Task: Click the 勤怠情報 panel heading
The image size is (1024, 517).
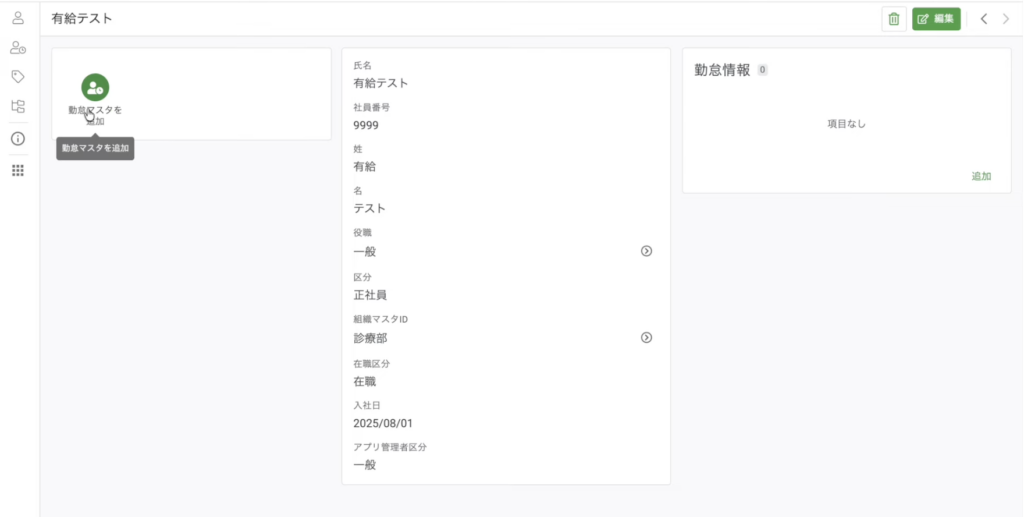Action: pos(722,70)
